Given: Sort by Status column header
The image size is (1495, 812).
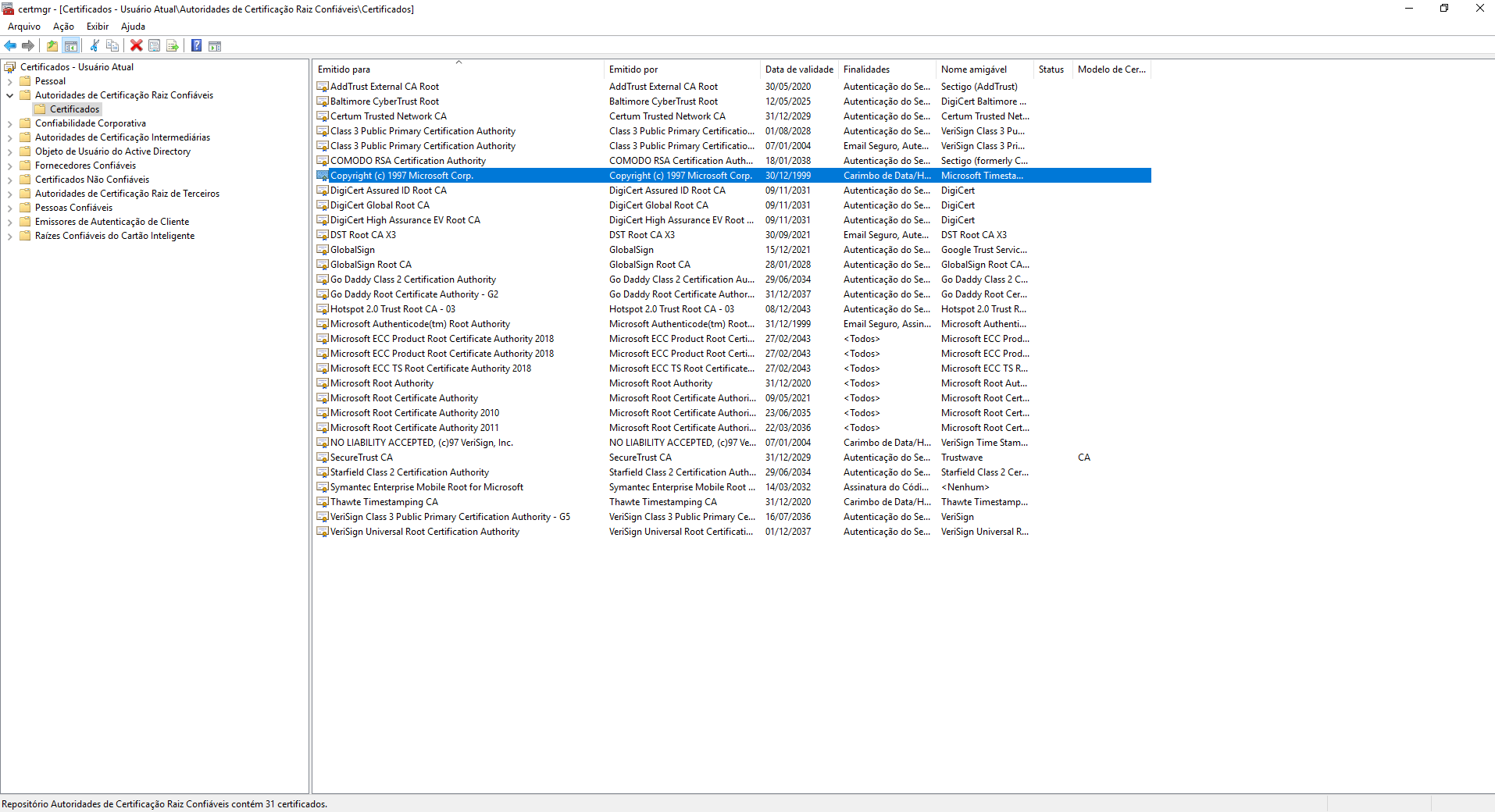Looking at the screenshot, I should [x=1053, y=69].
